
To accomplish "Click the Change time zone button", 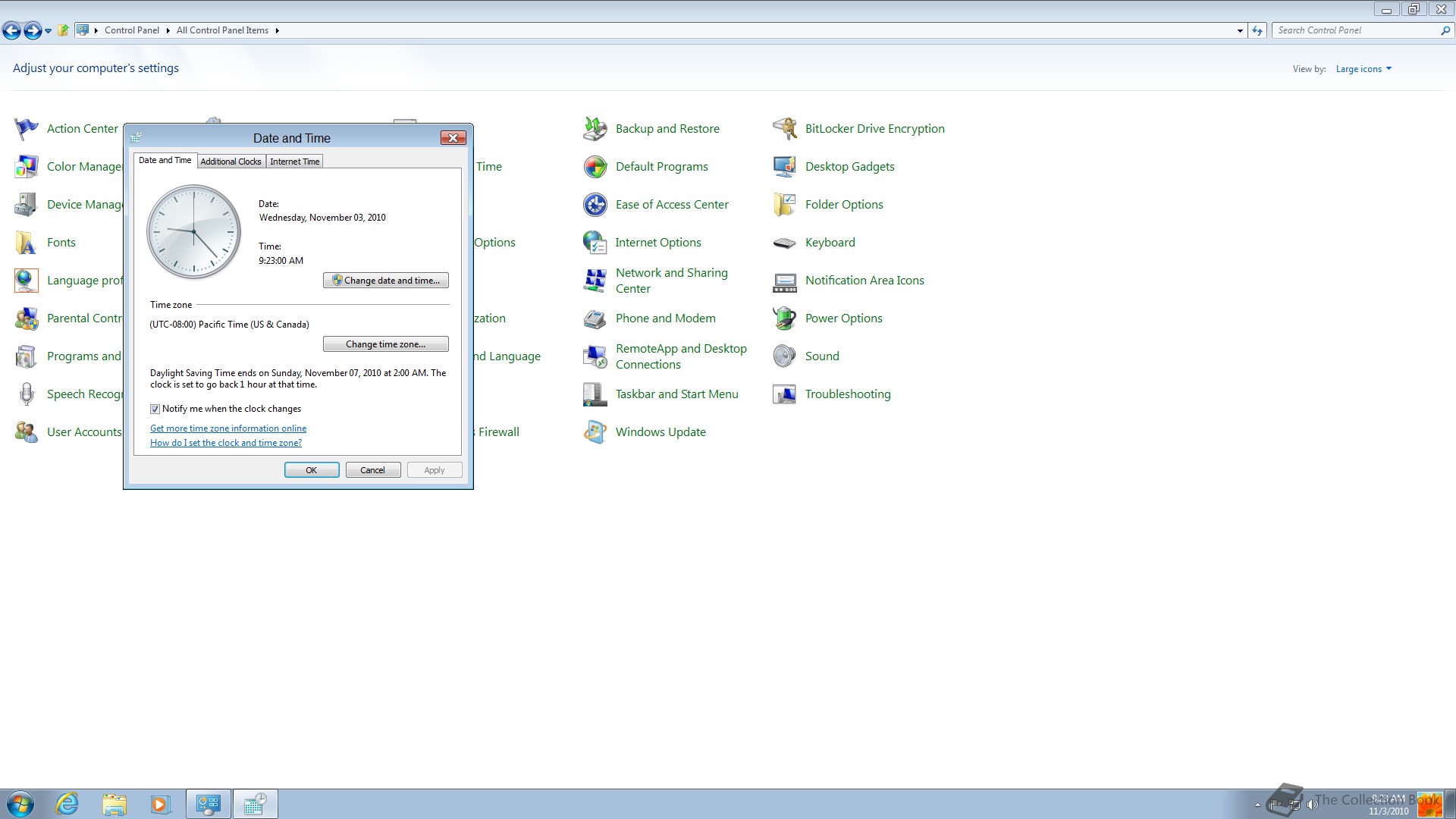I will click(x=386, y=344).
